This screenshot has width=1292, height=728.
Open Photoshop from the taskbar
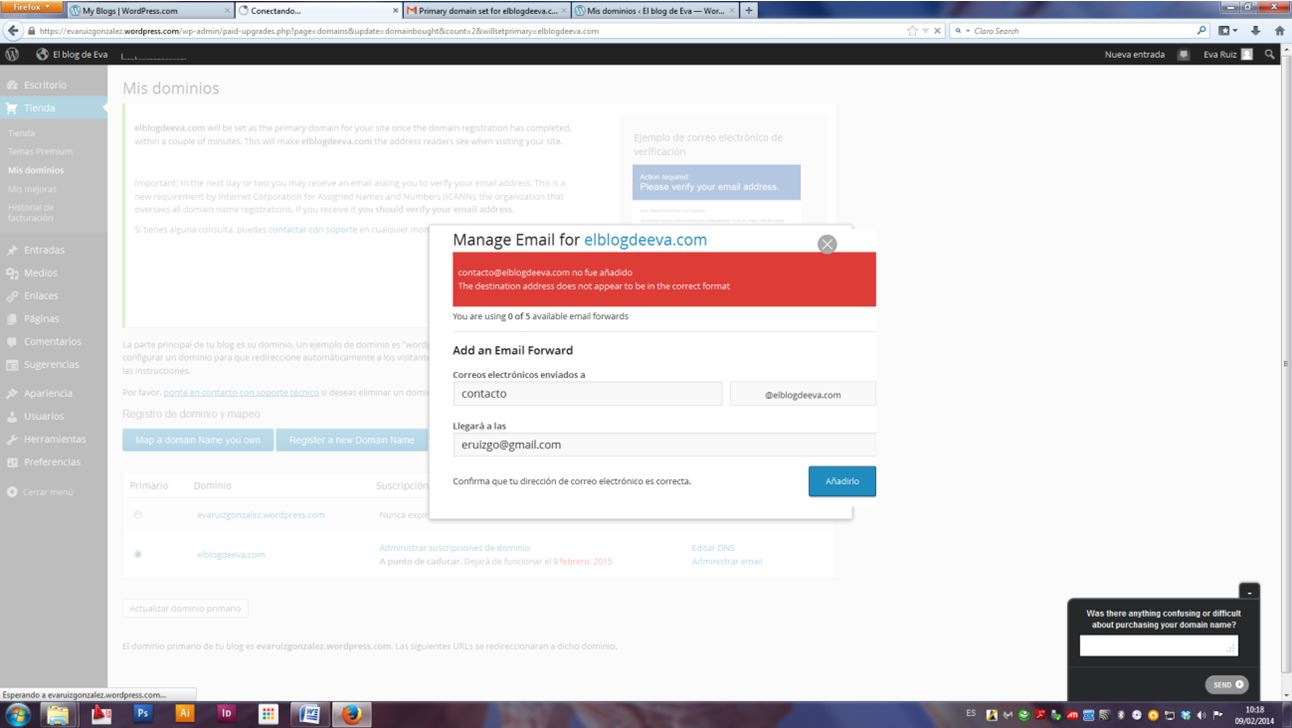[x=142, y=713]
